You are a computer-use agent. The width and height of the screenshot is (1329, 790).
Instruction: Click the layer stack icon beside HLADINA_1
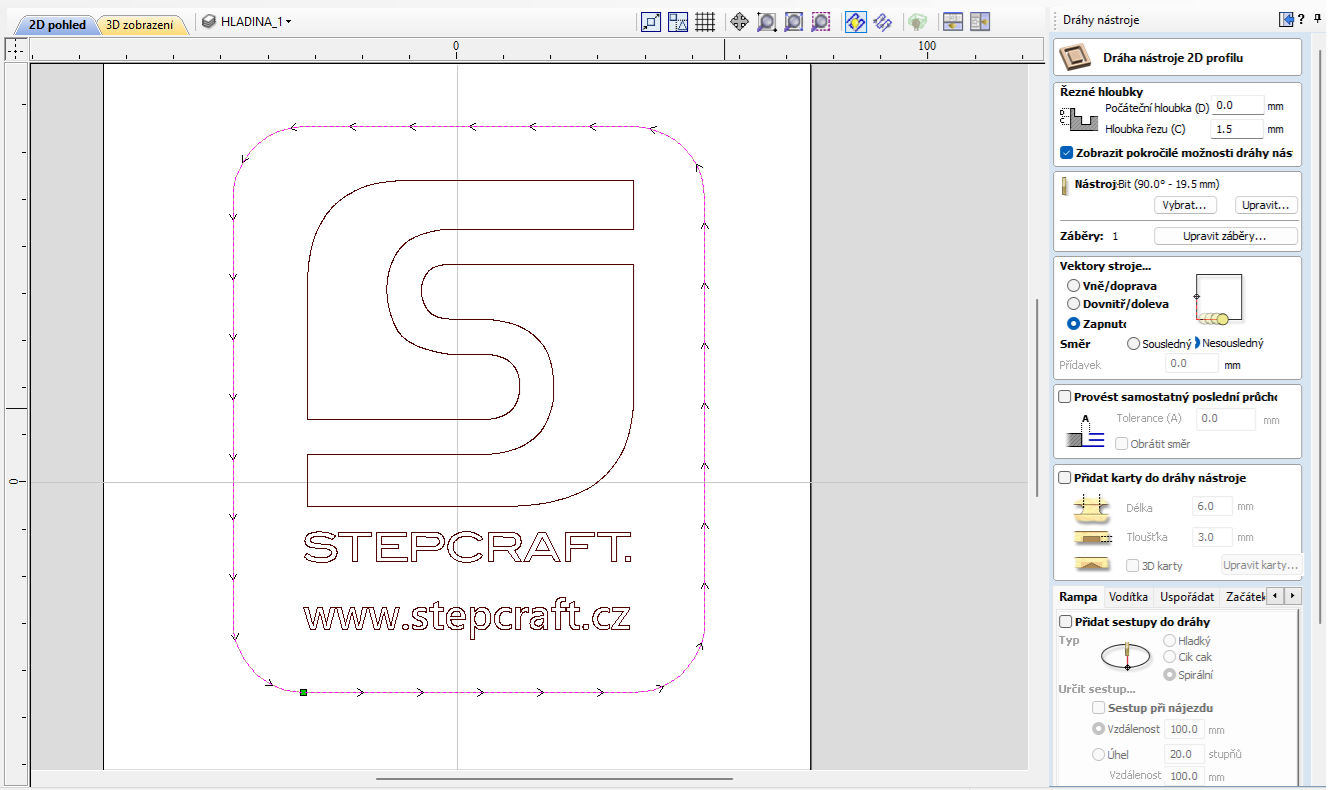(x=209, y=21)
